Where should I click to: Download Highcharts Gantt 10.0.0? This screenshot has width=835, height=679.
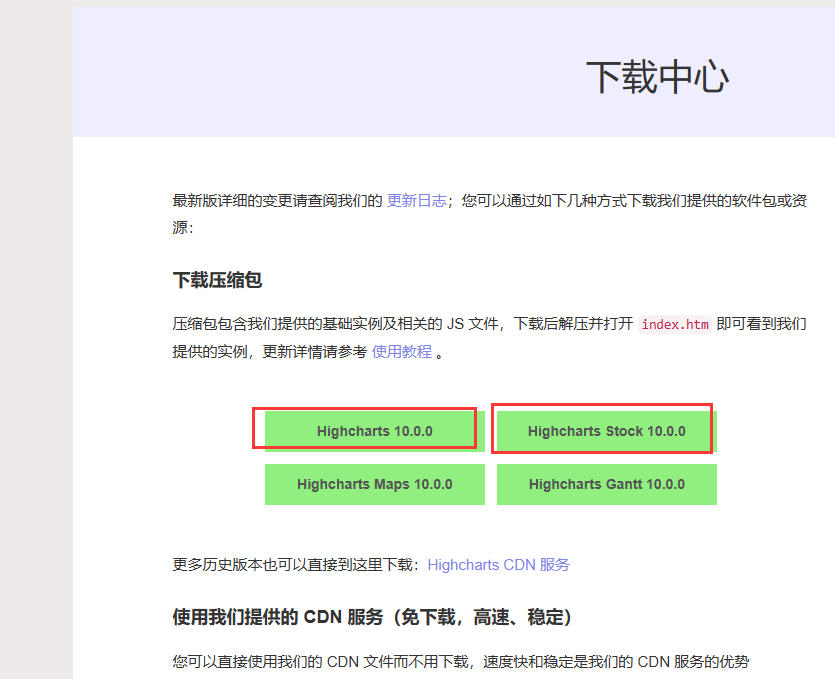click(607, 484)
